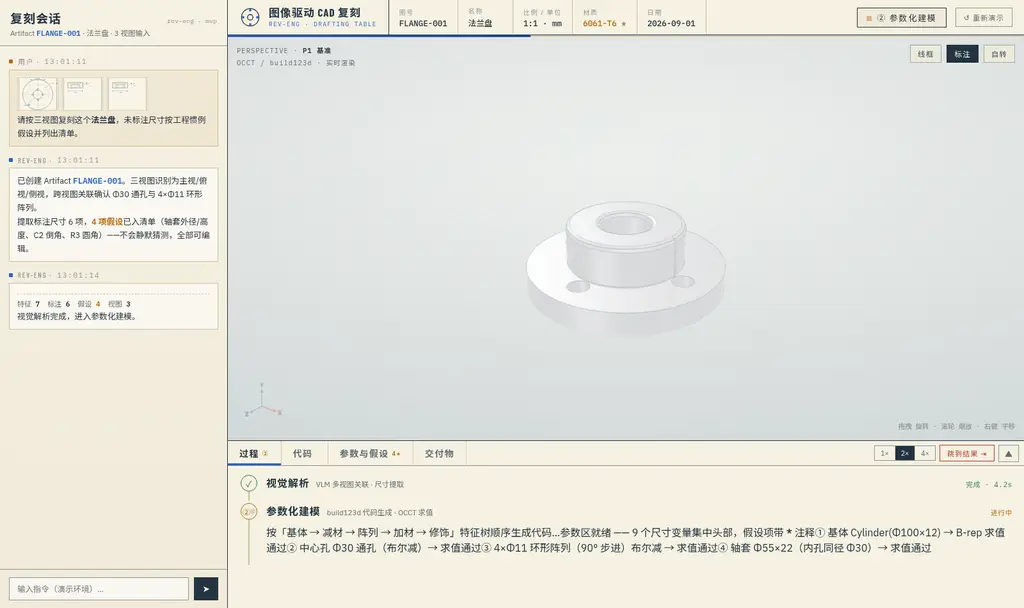
Task: Click the date value 2026-09-01
Action: [x=671, y=24]
